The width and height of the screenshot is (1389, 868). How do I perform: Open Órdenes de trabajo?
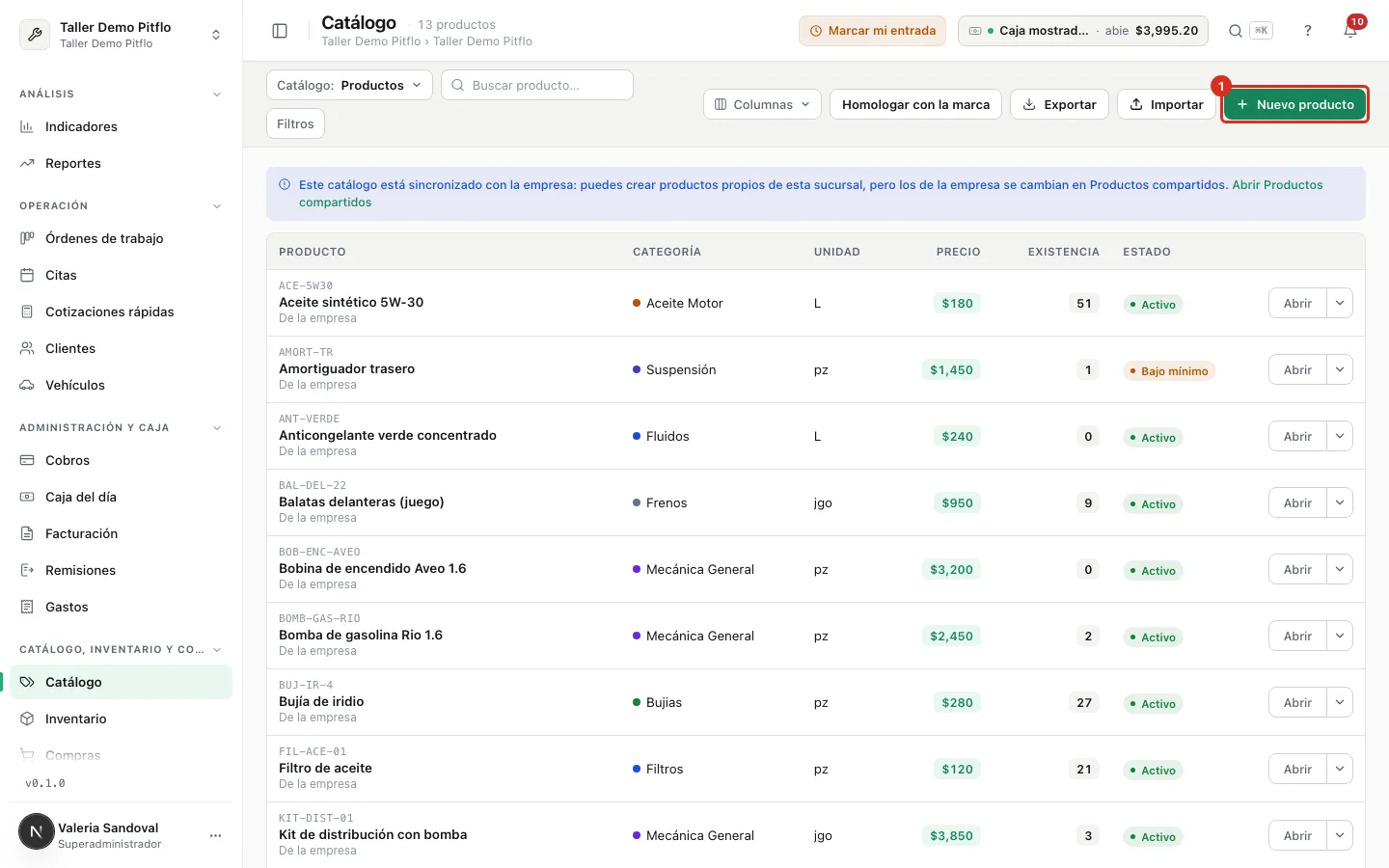(121, 238)
